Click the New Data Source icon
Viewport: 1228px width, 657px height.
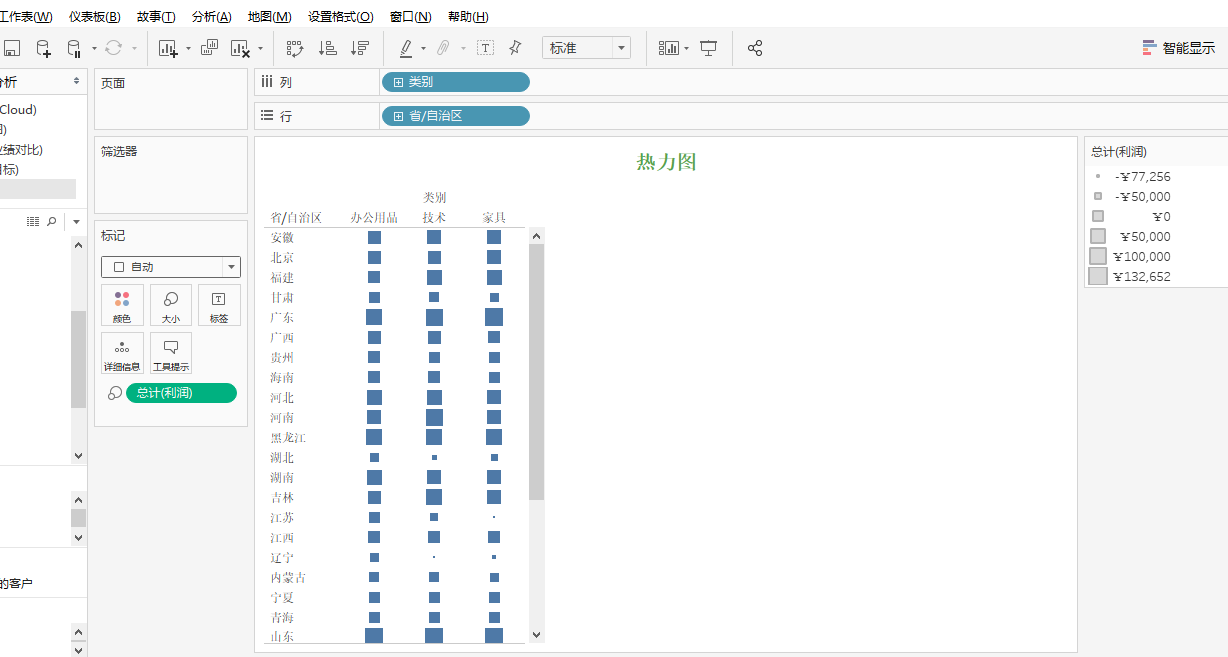43,48
